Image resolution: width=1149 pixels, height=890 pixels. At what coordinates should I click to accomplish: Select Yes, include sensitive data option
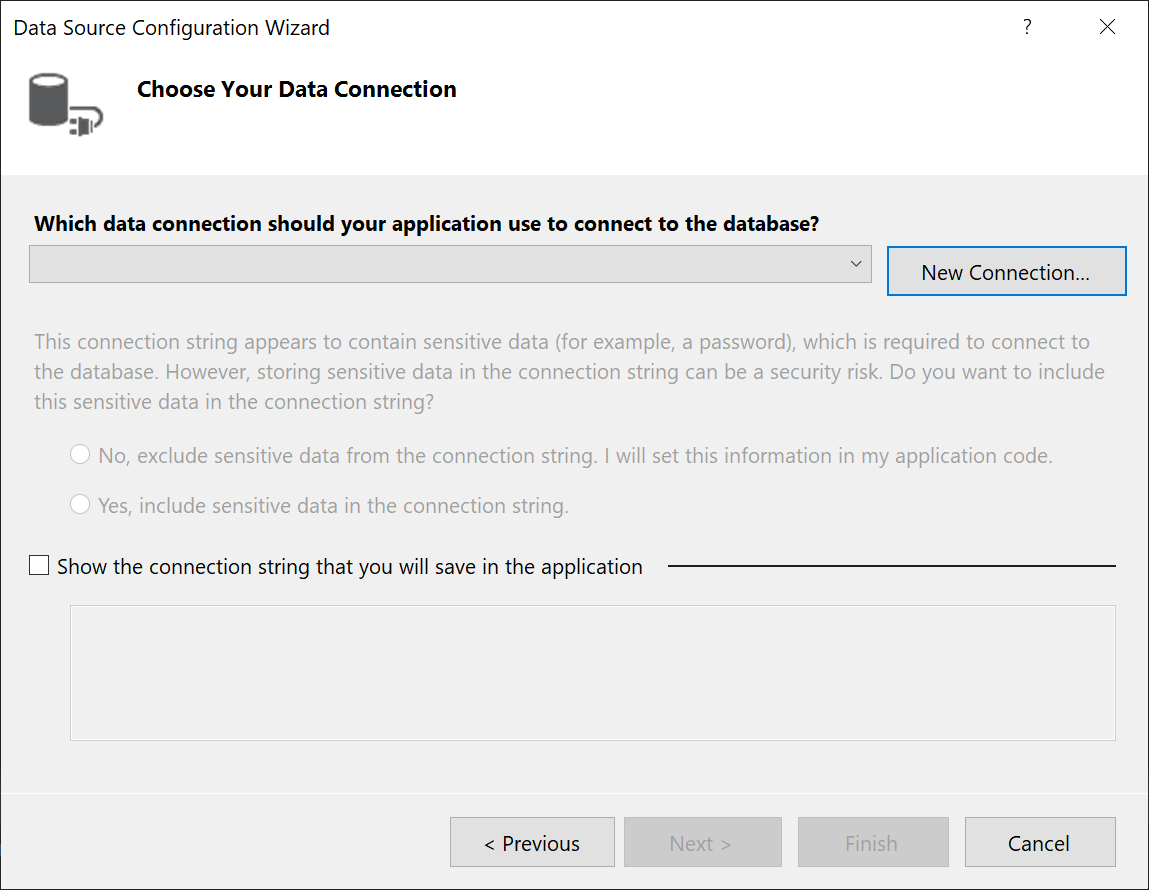click(x=80, y=506)
